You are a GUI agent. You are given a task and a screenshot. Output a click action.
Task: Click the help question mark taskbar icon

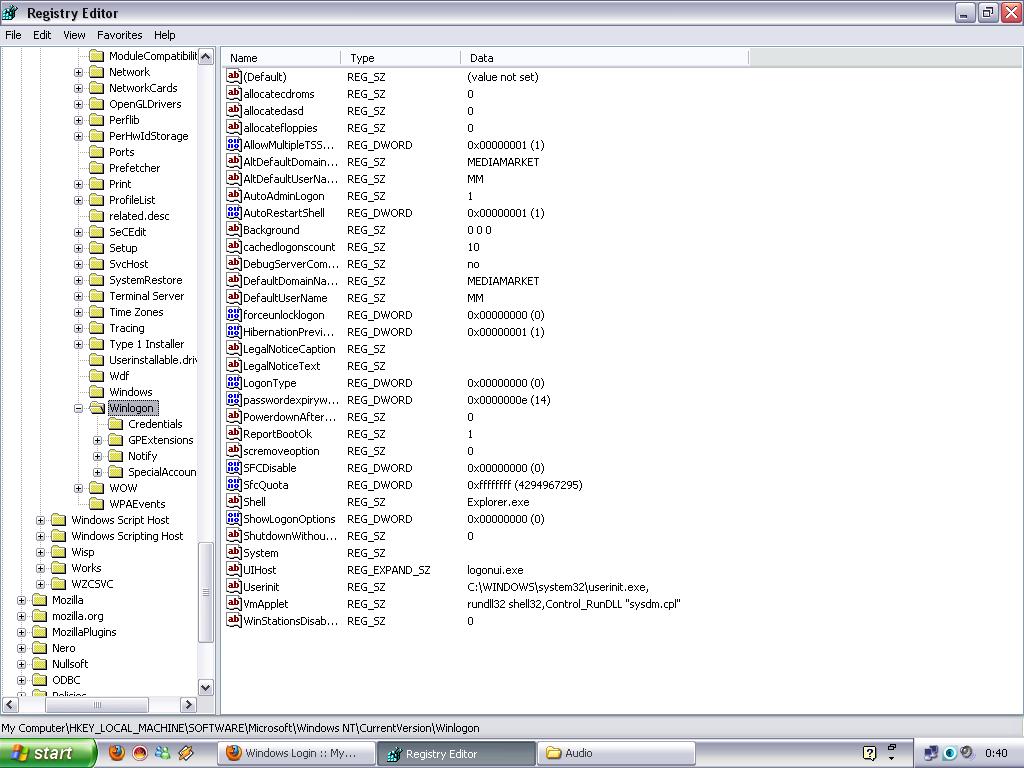[x=869, y=753]
